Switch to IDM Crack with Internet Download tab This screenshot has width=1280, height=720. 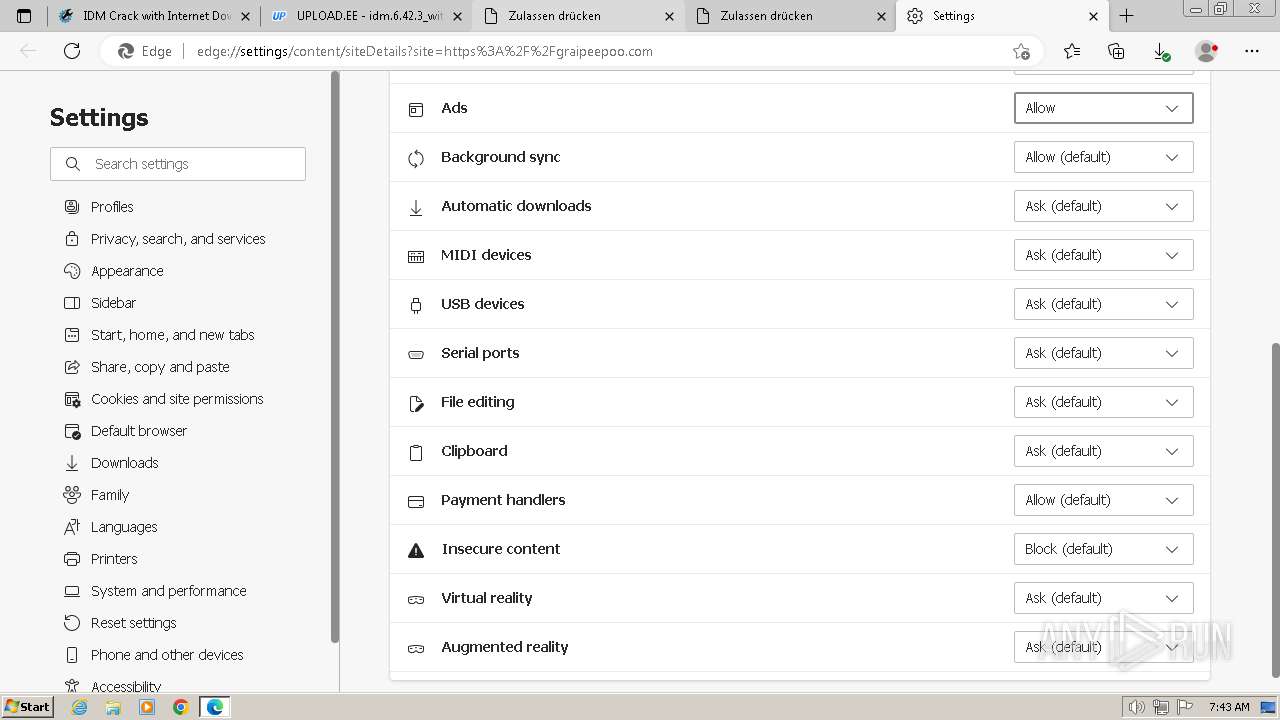[154, 16]
